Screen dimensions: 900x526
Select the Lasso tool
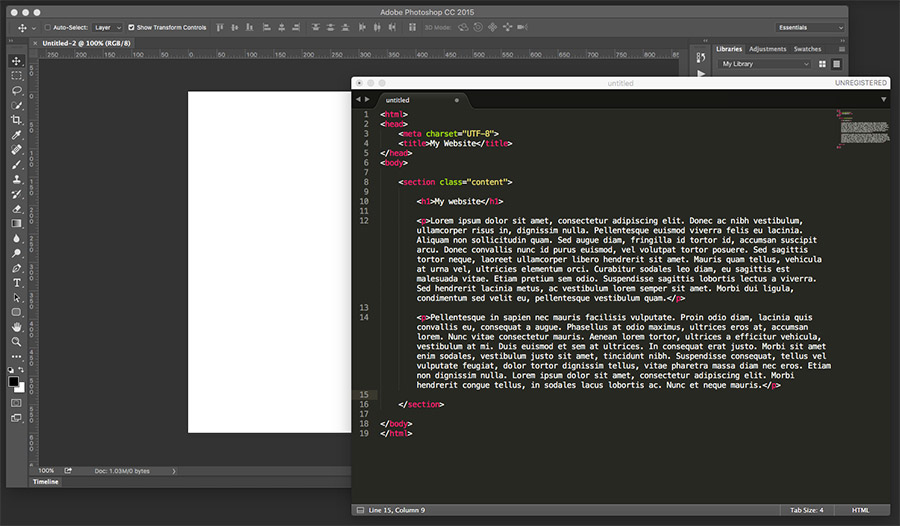17,90
